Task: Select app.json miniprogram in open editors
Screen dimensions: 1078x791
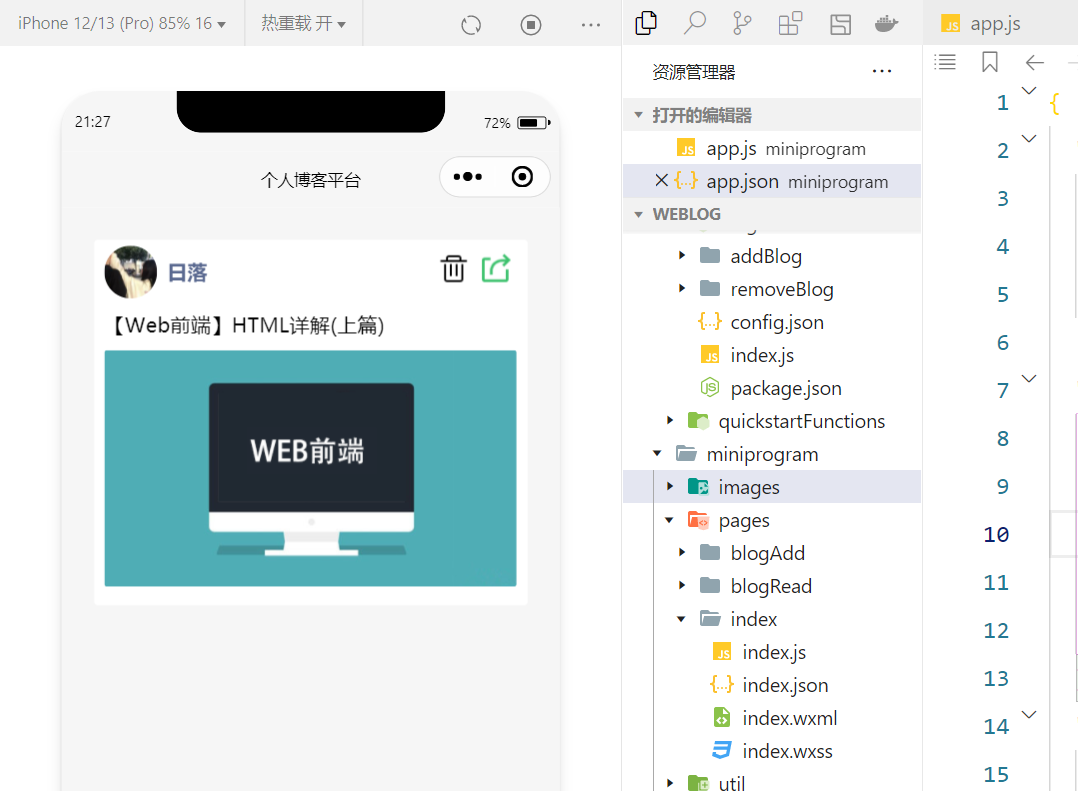Action: click(x=771, y=181)
